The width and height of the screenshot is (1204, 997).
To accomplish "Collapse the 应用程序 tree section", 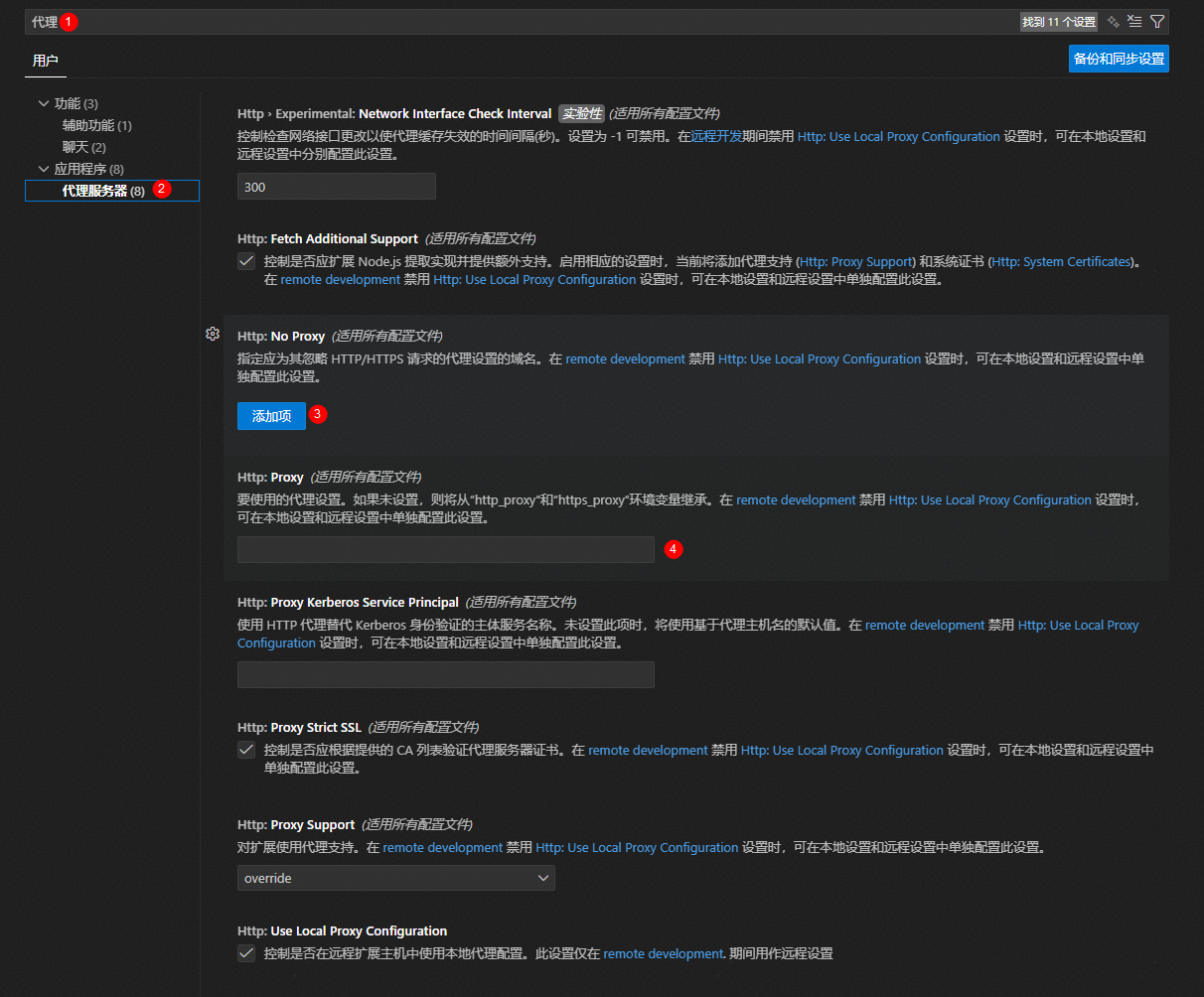I will click(x=43, y=169).
